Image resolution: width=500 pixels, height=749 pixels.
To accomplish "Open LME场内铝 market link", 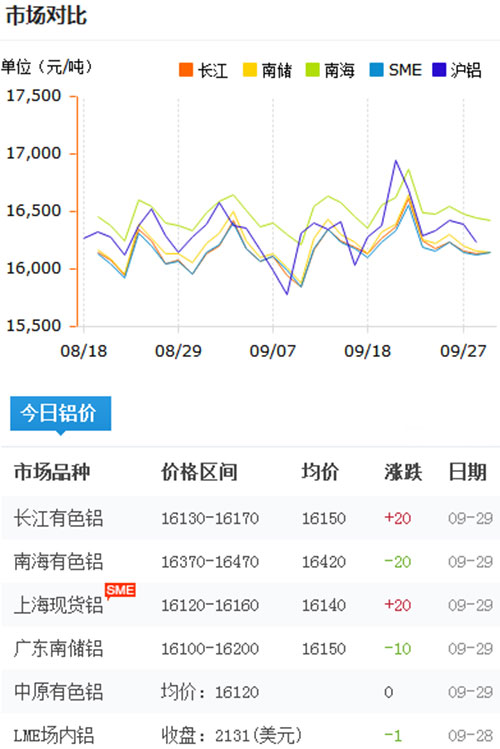I will click(x=53, y=736).
